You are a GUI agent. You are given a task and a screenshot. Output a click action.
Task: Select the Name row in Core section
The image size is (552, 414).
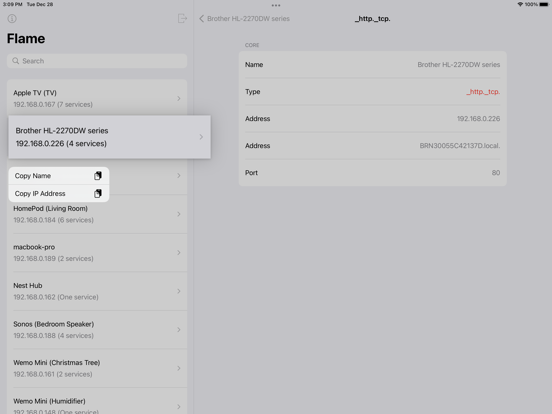372,64
